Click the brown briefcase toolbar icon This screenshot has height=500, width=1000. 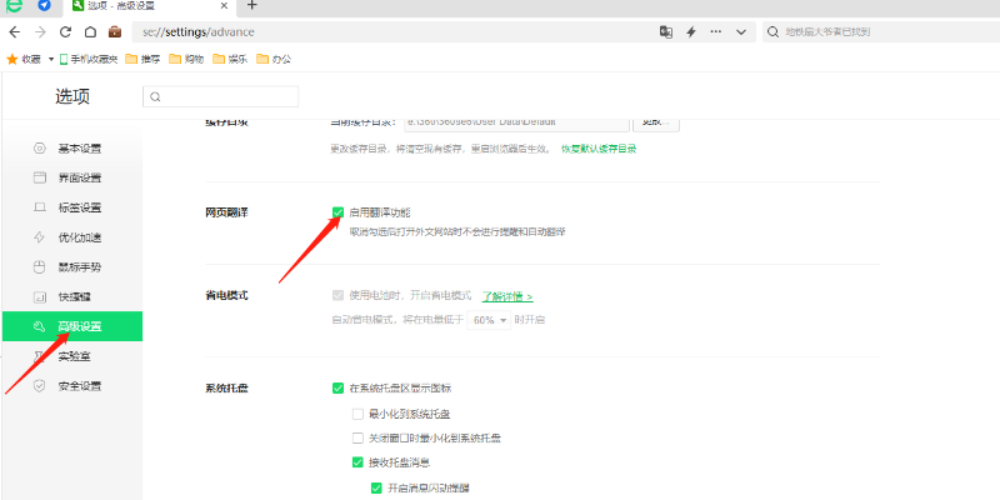[x=115, y=32]
